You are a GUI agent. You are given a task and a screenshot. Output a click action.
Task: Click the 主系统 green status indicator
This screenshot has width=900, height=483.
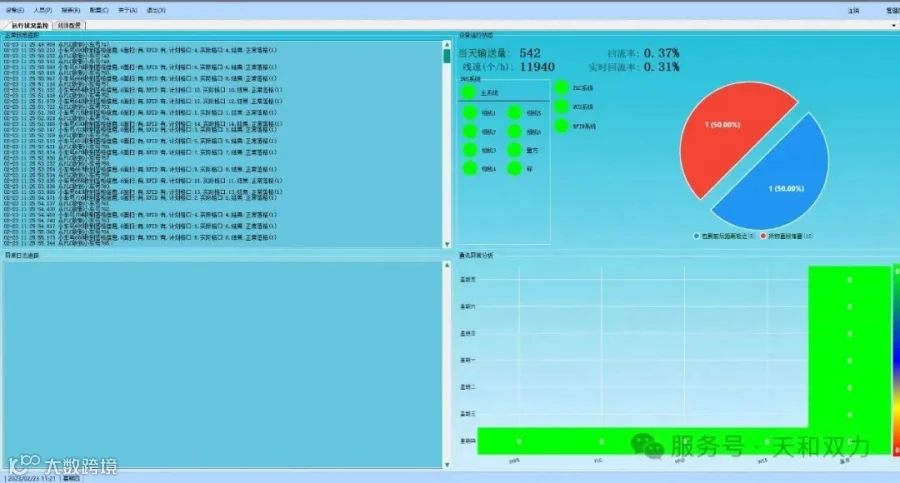[469, 92]
